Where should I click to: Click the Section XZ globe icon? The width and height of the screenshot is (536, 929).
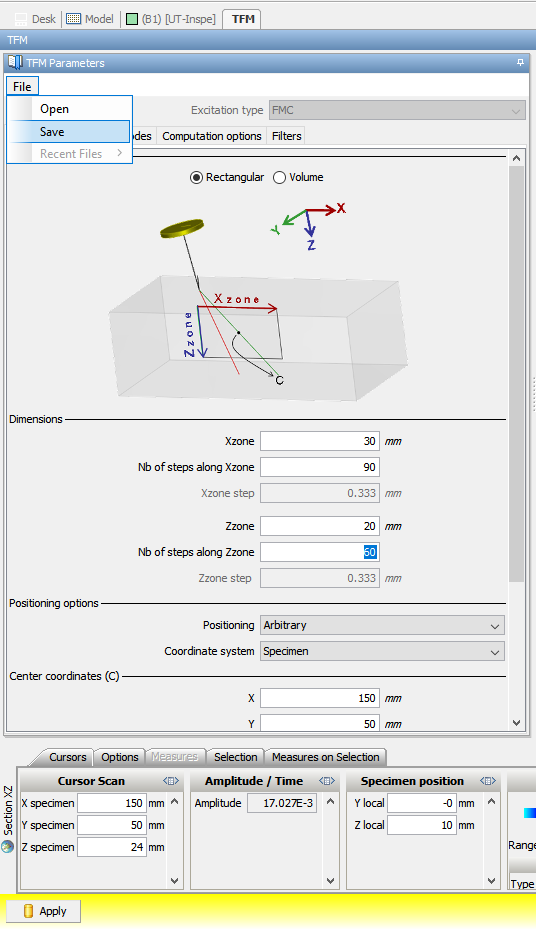click(8, 846)
